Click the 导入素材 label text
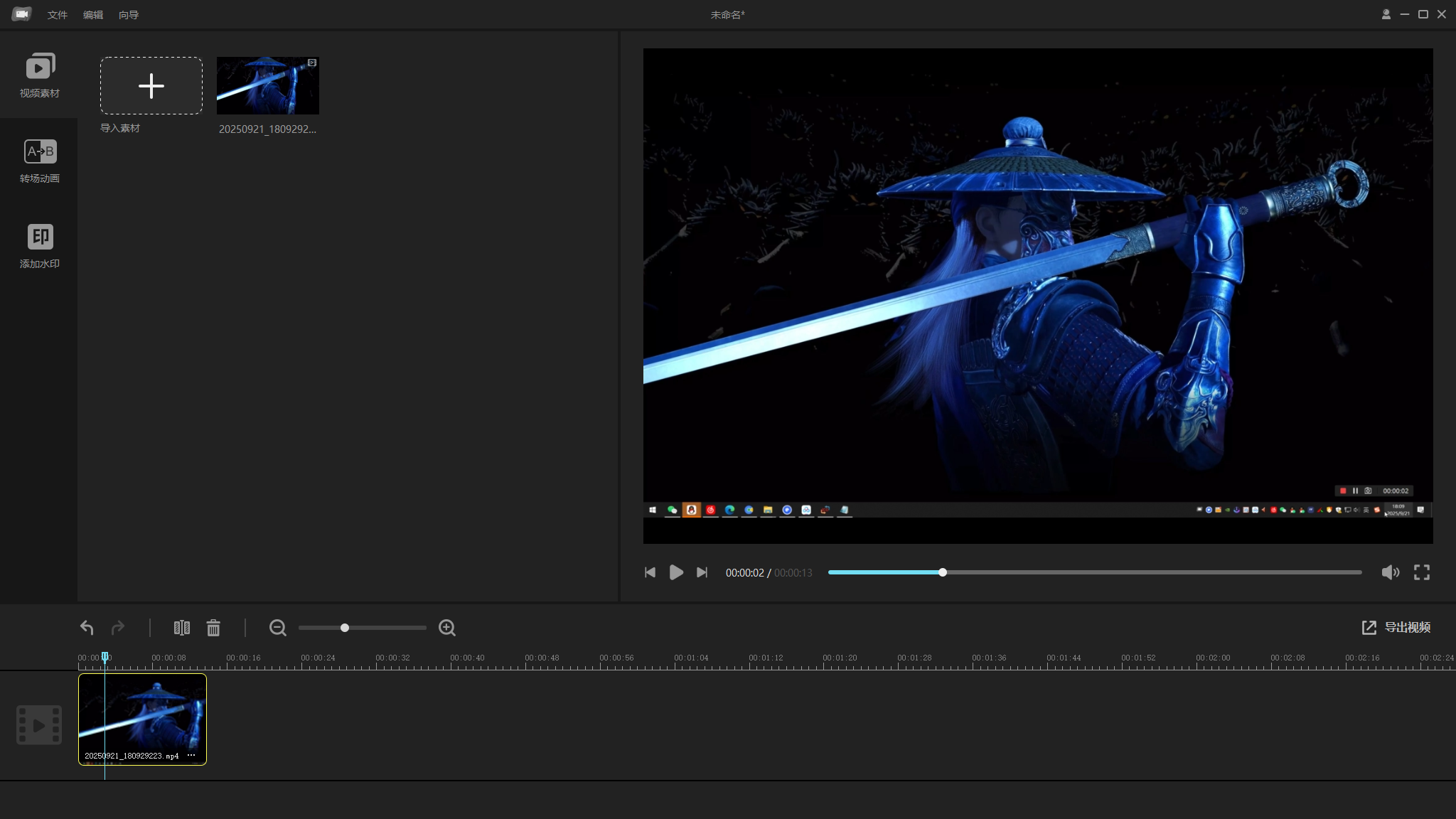Image resolution: width=1456 pixels, height=819 pixels. coord(120,128)
